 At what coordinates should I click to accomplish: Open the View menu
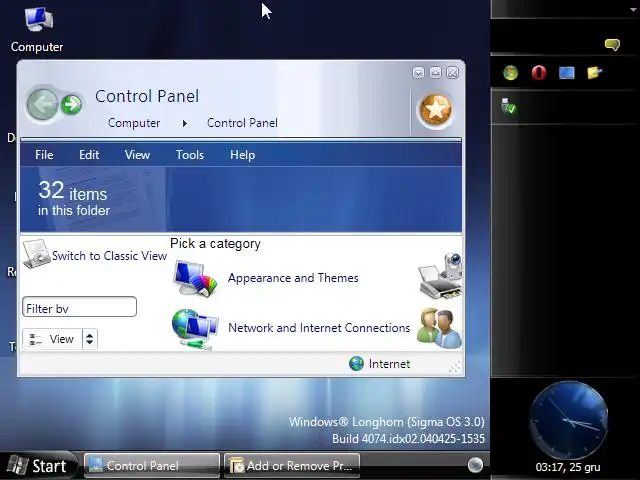137,155
